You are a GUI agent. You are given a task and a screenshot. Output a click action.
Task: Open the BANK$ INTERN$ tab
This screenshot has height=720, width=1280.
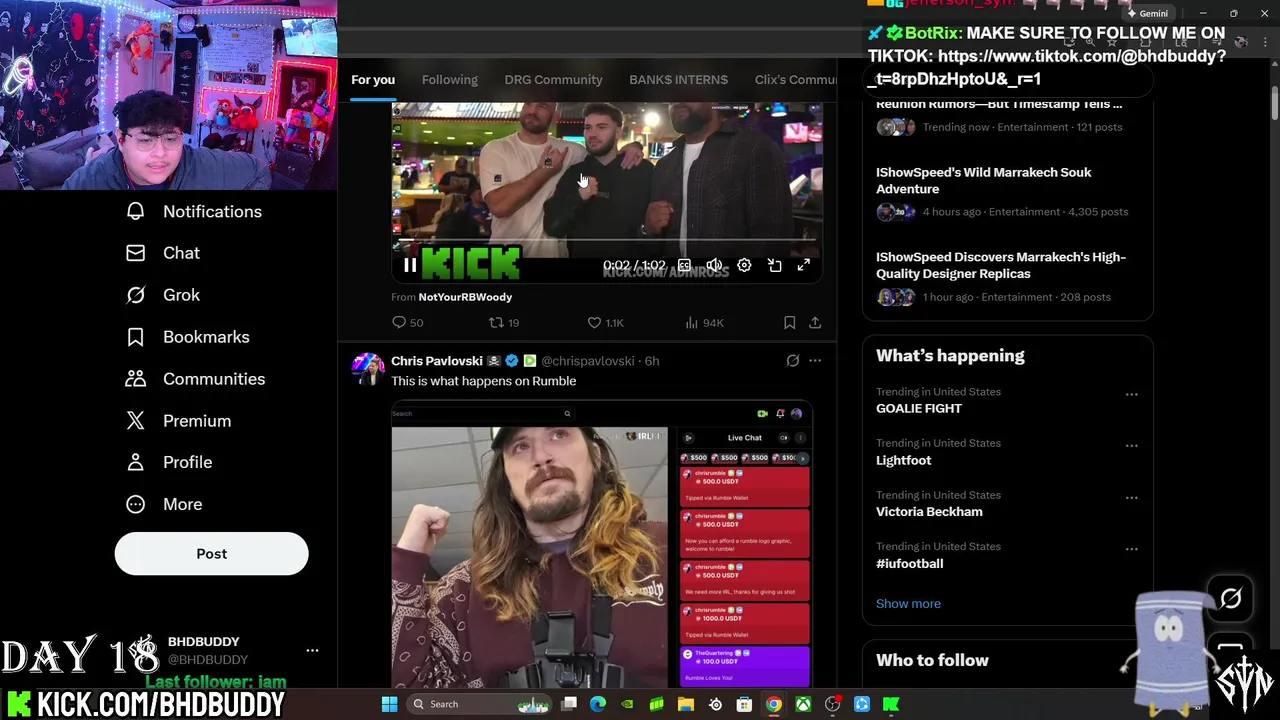[678, 80]
